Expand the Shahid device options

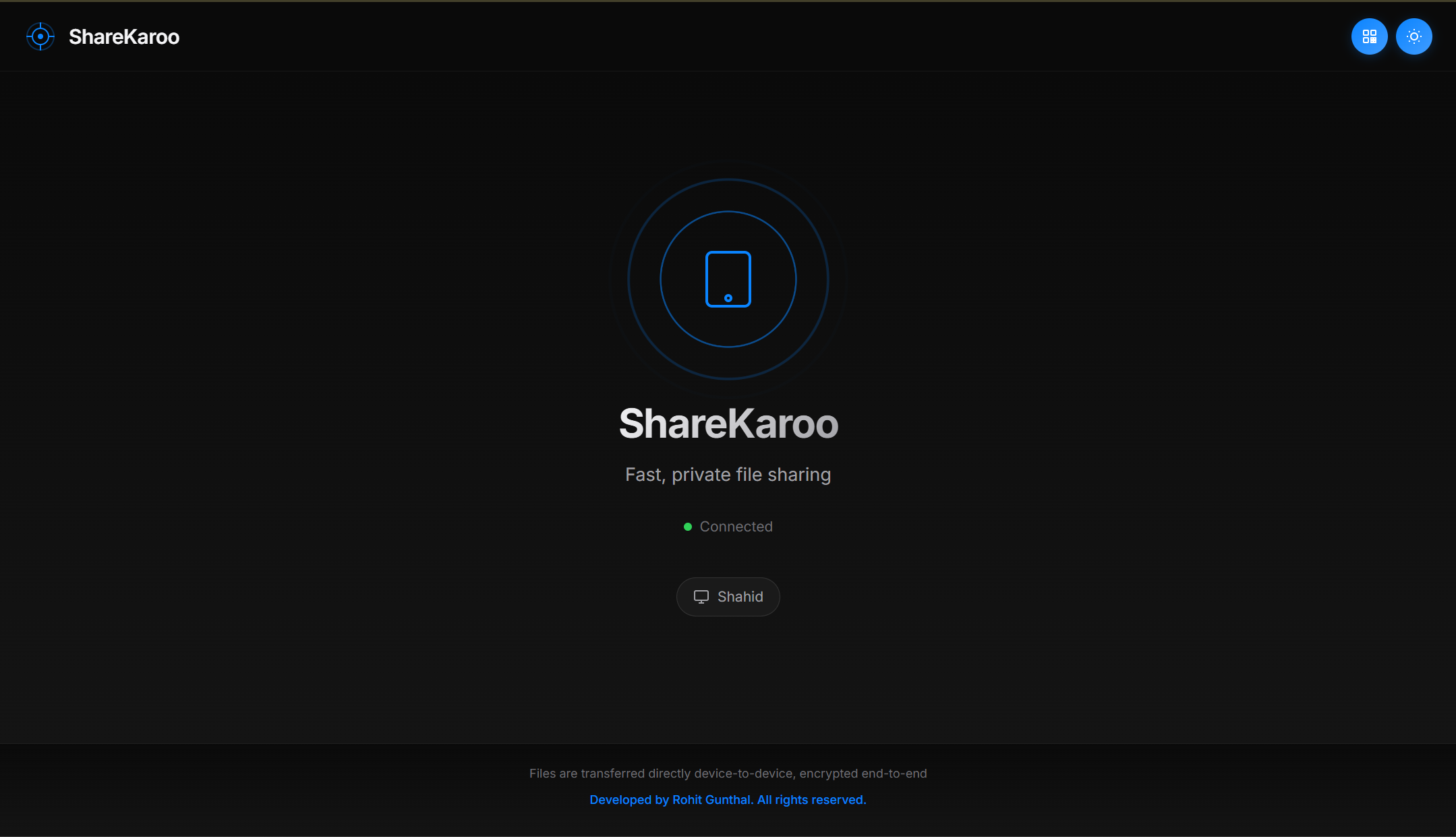[728, 596]
